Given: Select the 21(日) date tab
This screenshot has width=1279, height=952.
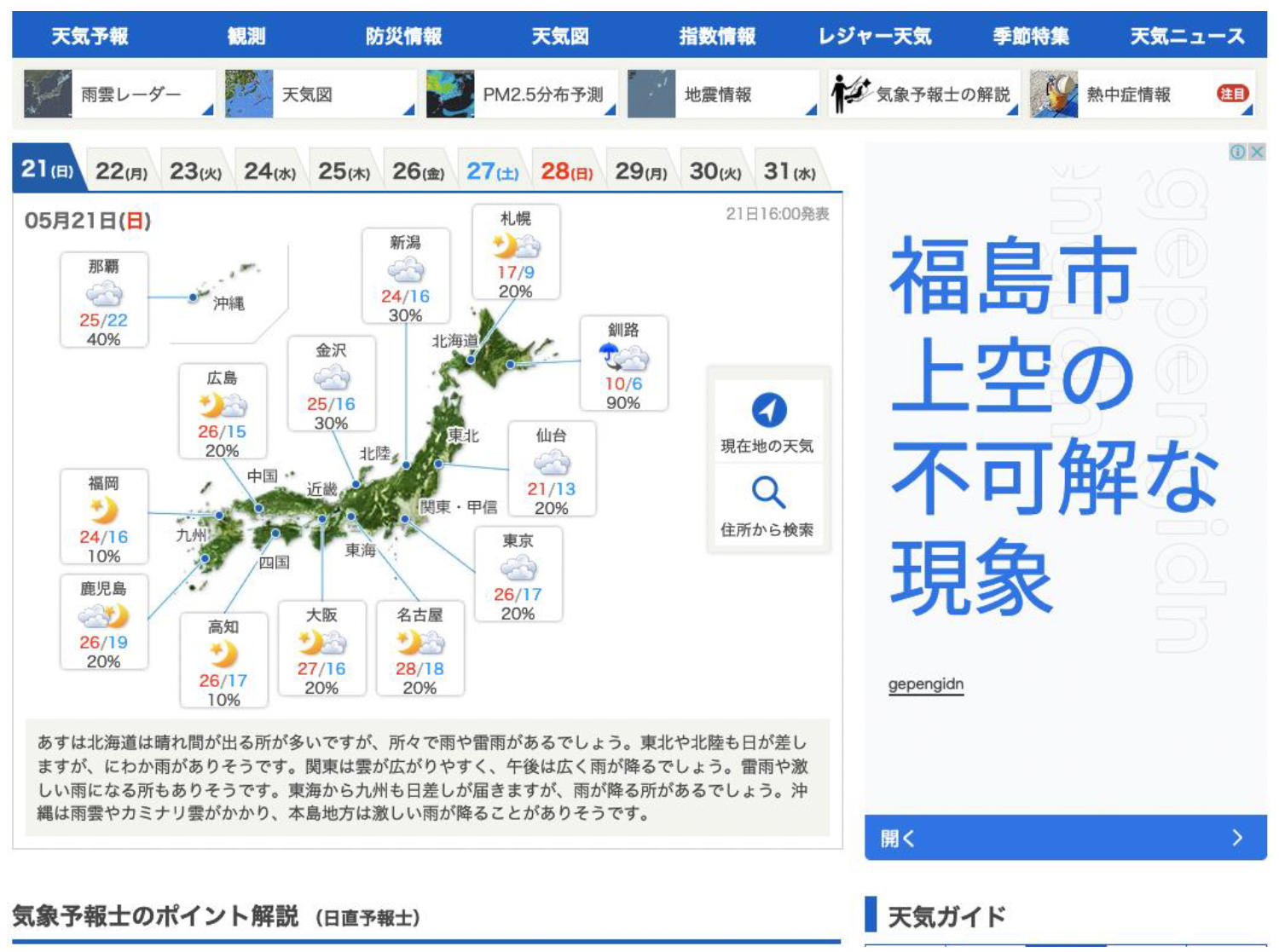Looking at the screenshot, I should tap(48, 169).
